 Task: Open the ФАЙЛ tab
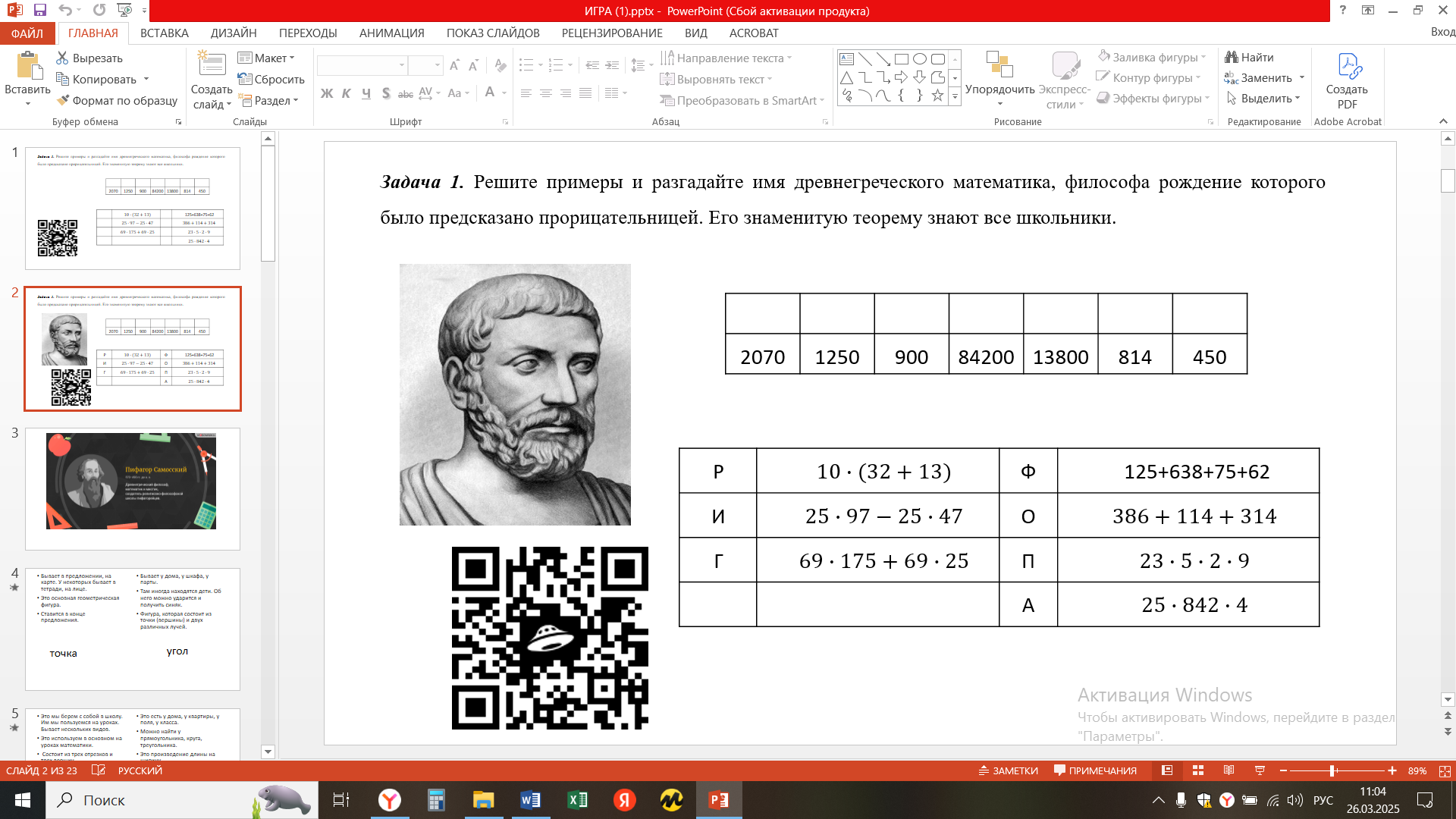27,33
